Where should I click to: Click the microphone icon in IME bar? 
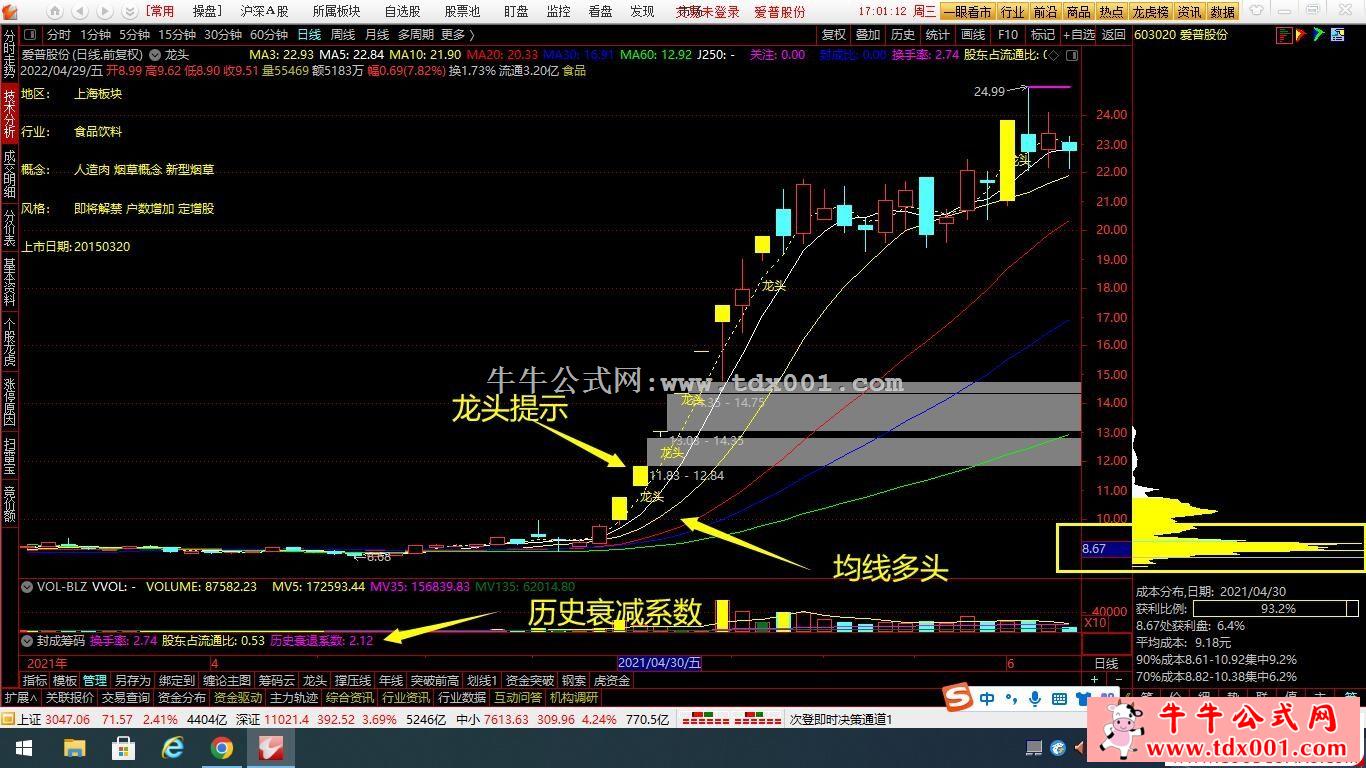(1035, 698)
